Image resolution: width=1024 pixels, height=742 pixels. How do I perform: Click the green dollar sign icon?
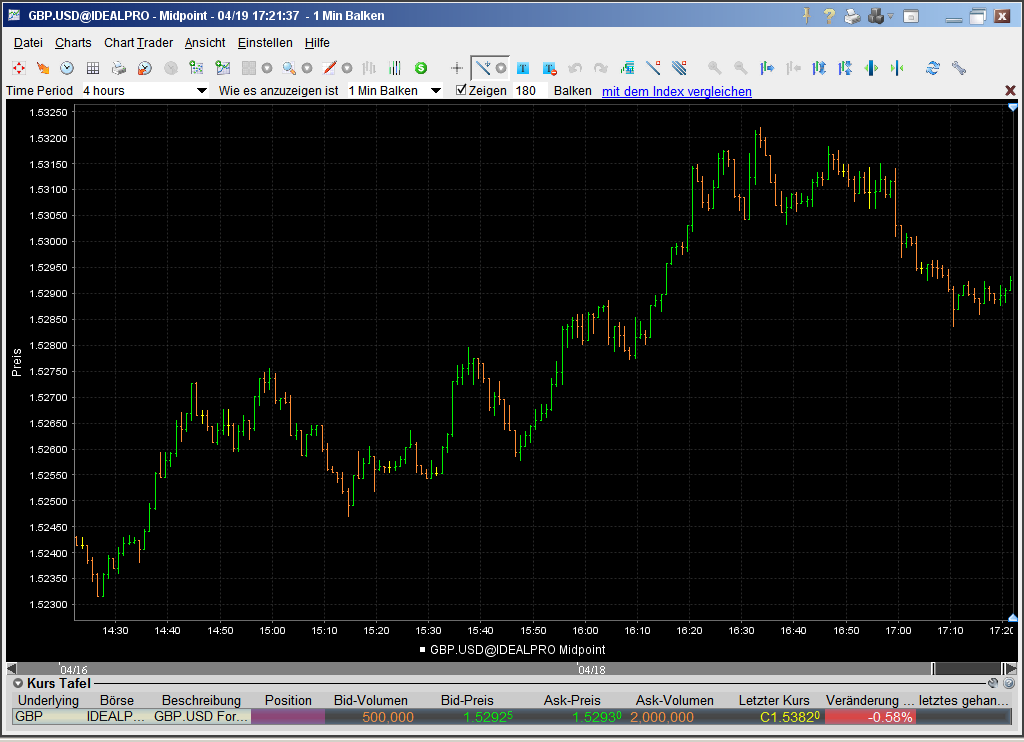(421, 68)
